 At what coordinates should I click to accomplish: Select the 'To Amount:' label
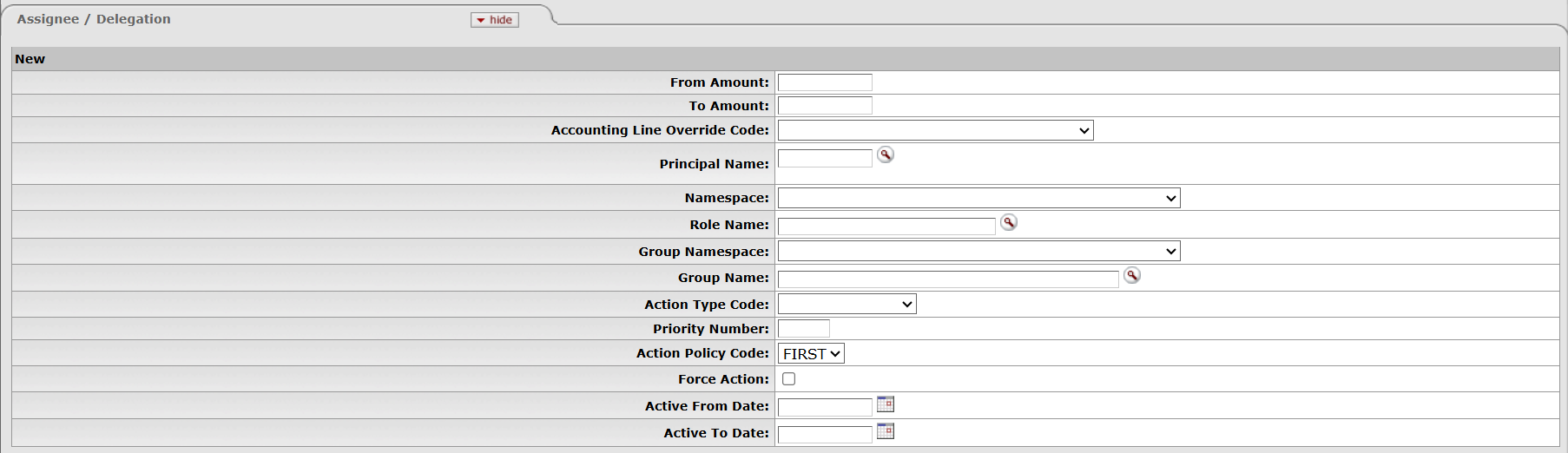pos(728,106)
